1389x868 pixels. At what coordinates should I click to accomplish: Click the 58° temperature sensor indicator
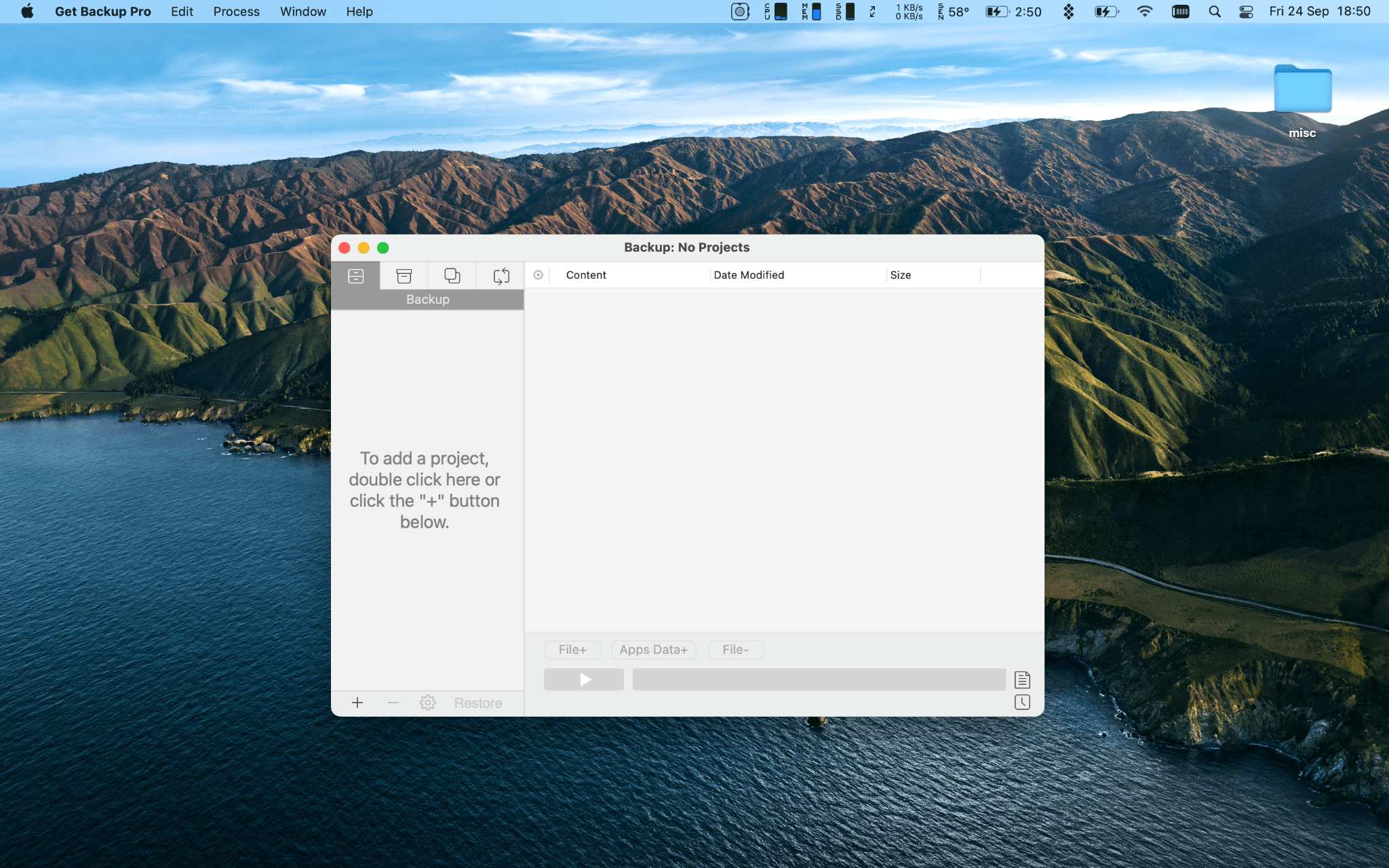pyautogui.click(x=954, y=12)
